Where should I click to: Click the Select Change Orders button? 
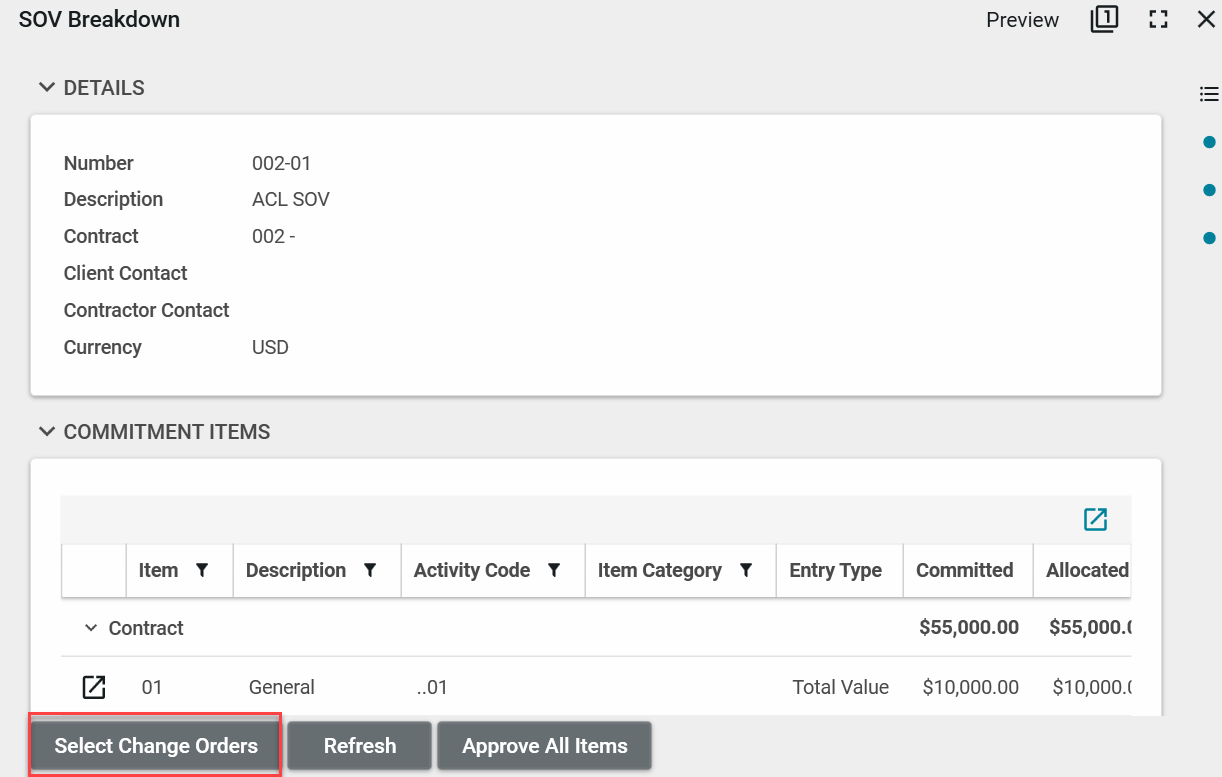pyautogui.click(x=156, y=746)
